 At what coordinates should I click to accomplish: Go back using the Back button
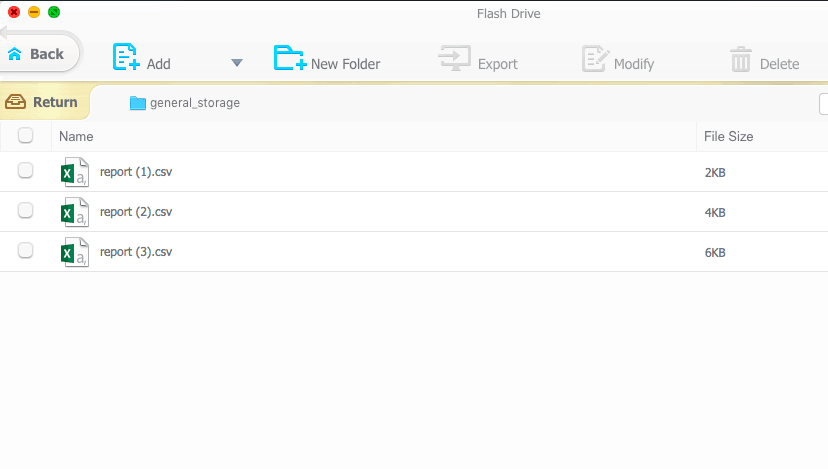(38, 54)
